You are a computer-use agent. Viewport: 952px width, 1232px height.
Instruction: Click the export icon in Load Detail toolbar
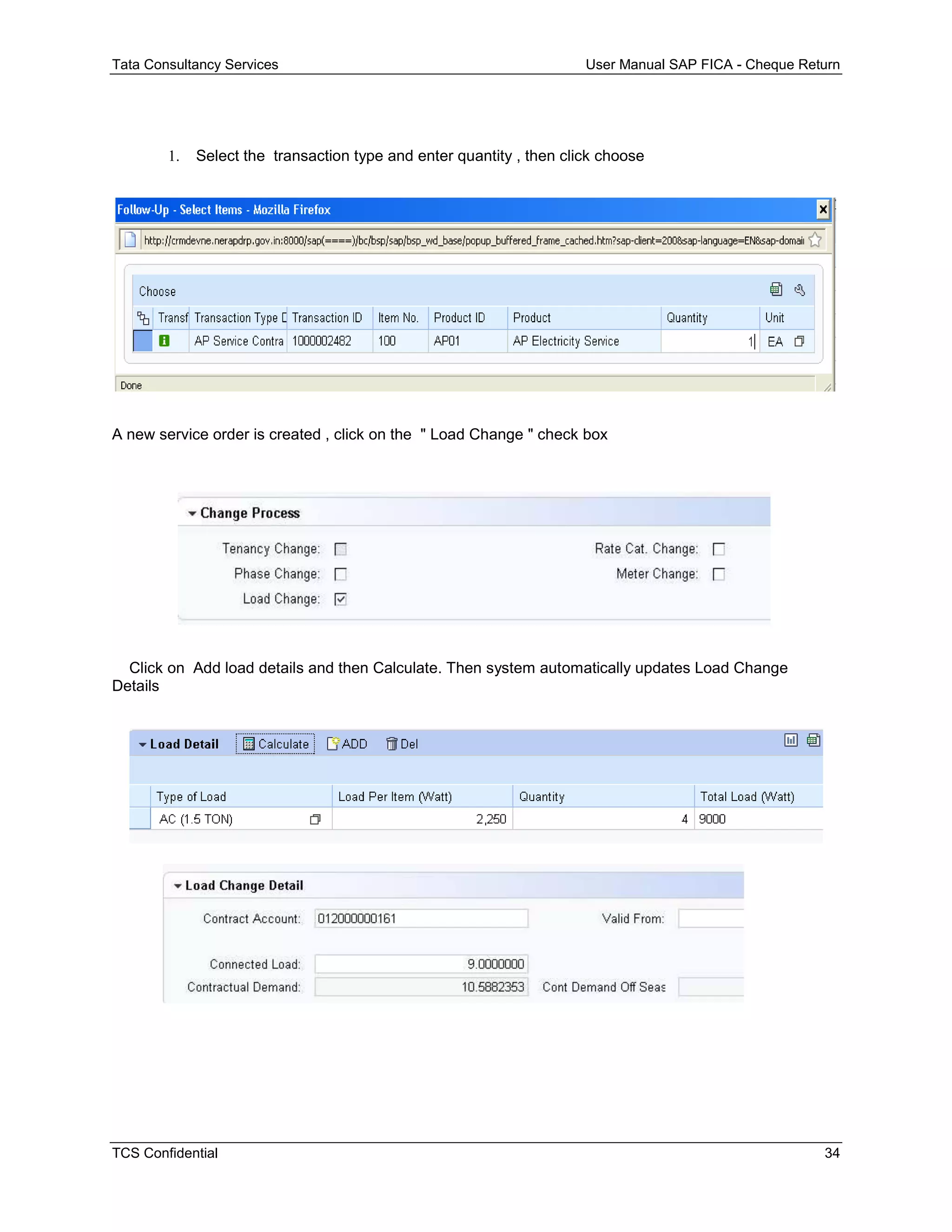point(813,740)
